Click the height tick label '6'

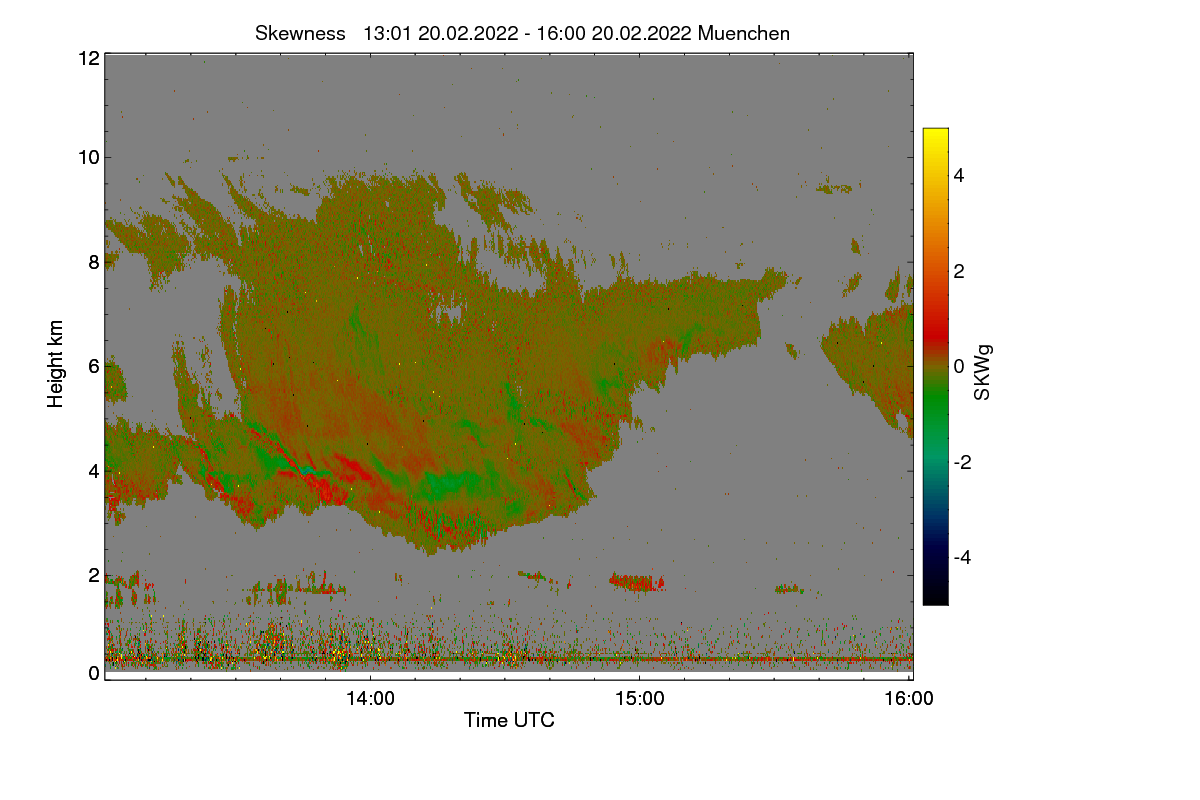coord(94,366)
